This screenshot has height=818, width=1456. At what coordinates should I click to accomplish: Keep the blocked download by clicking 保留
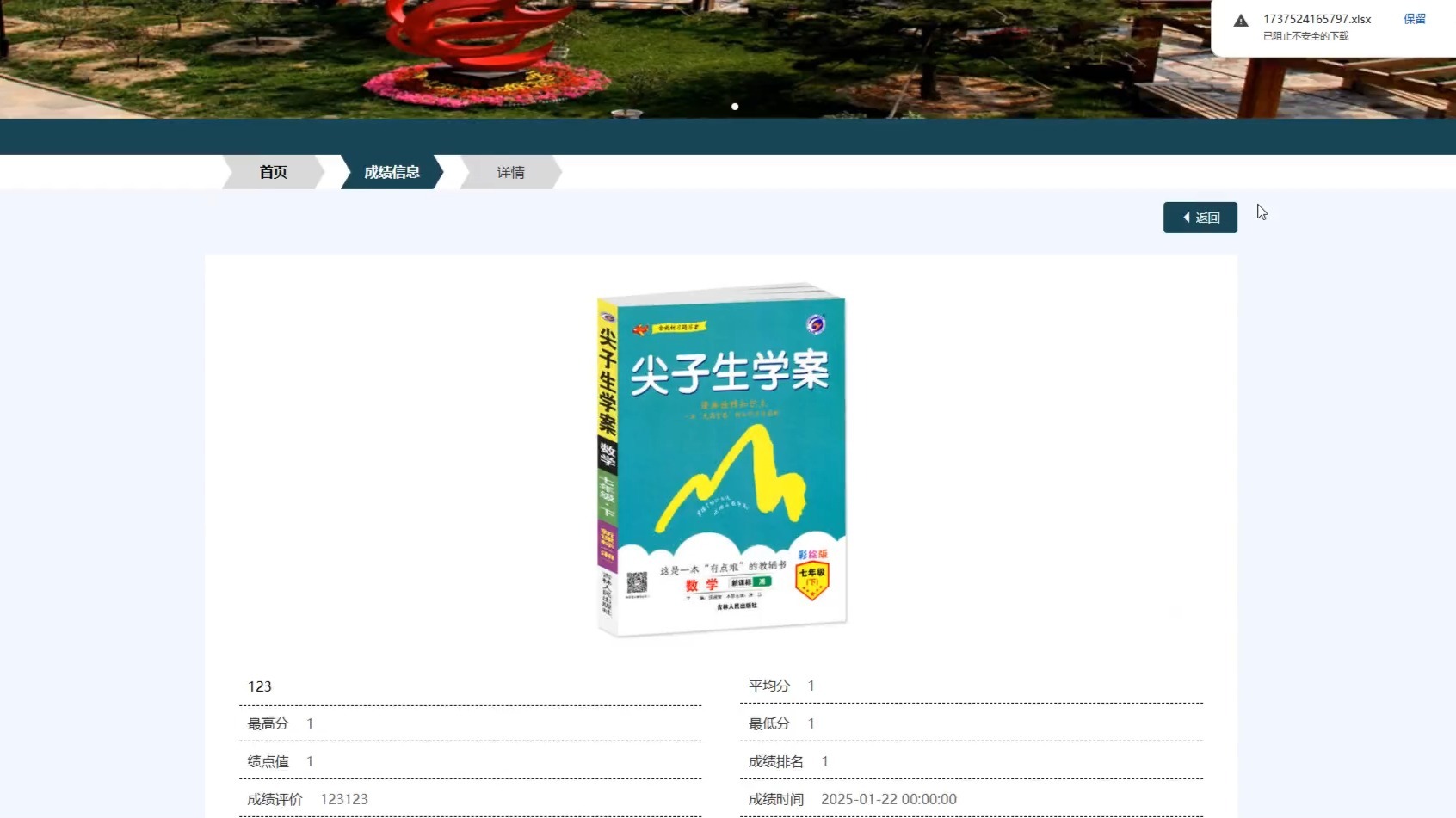1415,18
